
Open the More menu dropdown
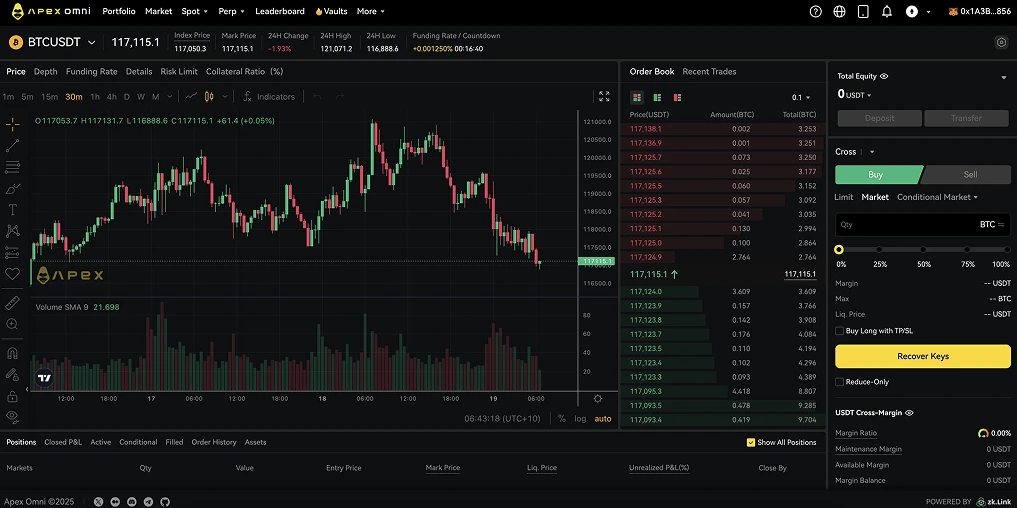[x=370, y=11]
